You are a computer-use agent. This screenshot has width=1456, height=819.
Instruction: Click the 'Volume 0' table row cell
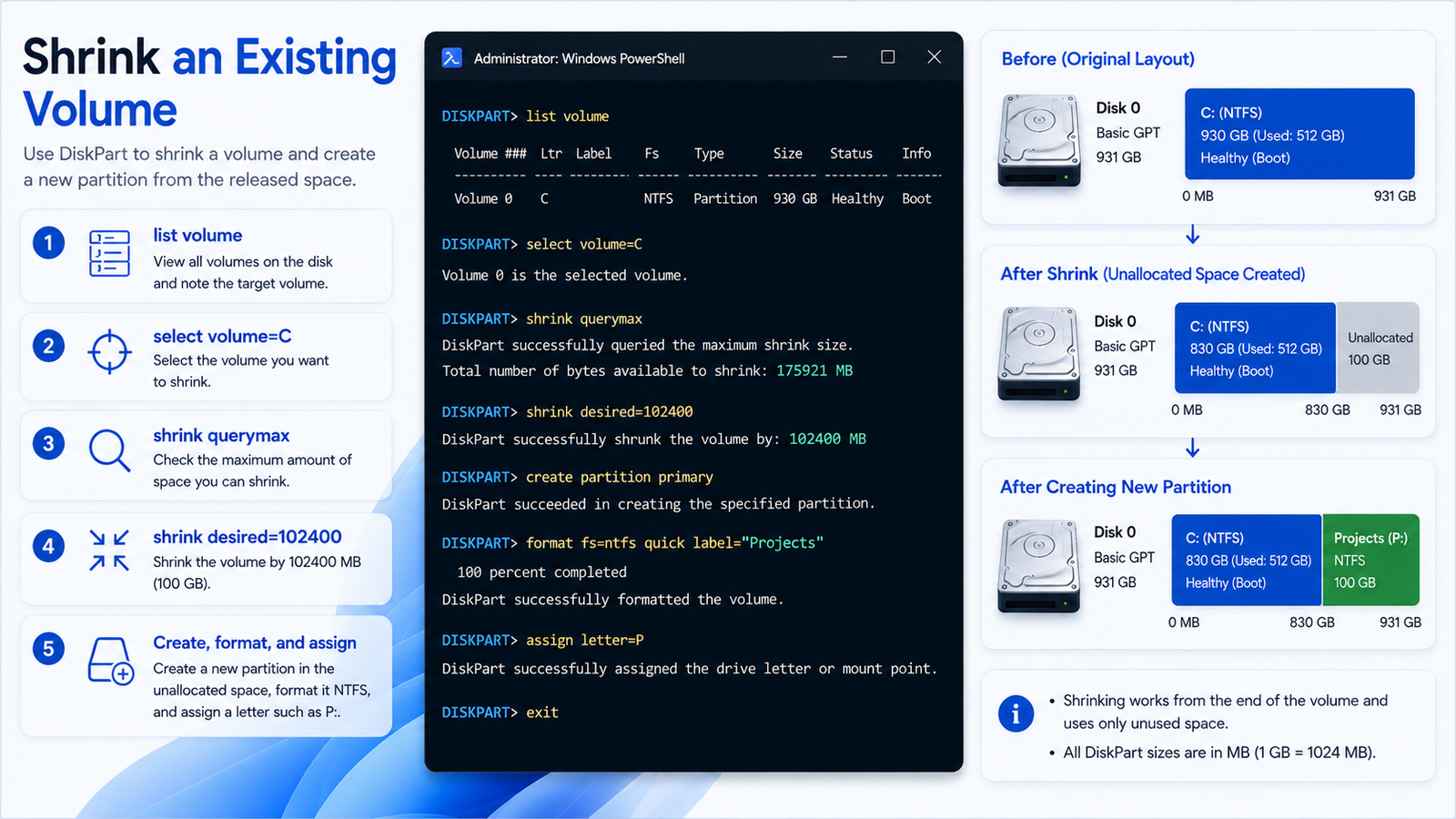pos(483,198)
